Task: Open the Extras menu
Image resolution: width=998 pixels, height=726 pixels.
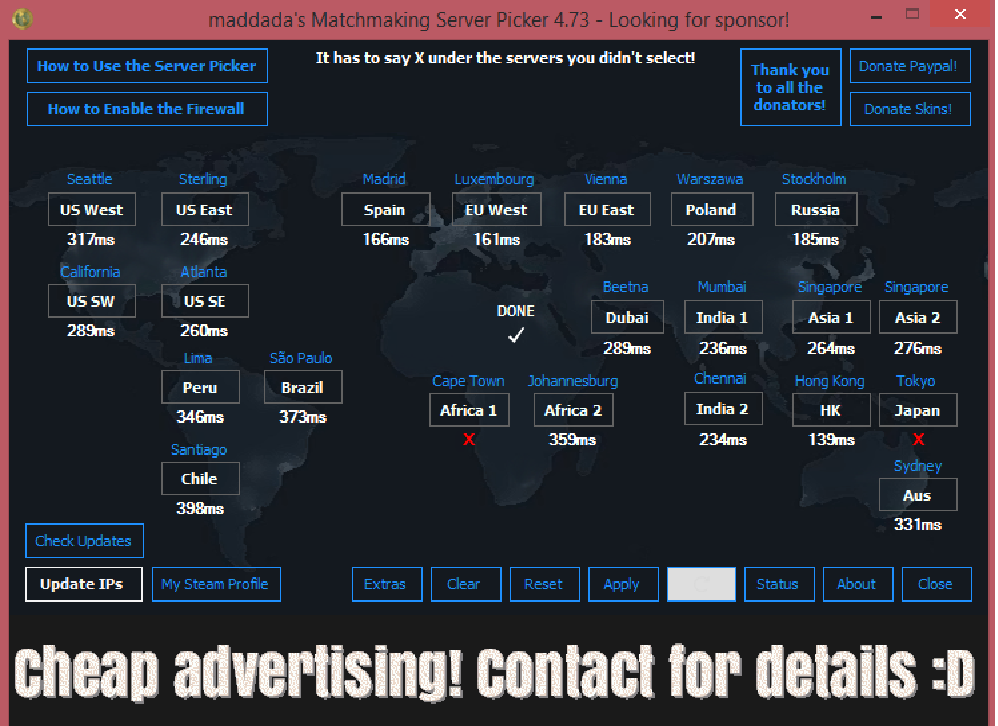Action: pos(386,584)
